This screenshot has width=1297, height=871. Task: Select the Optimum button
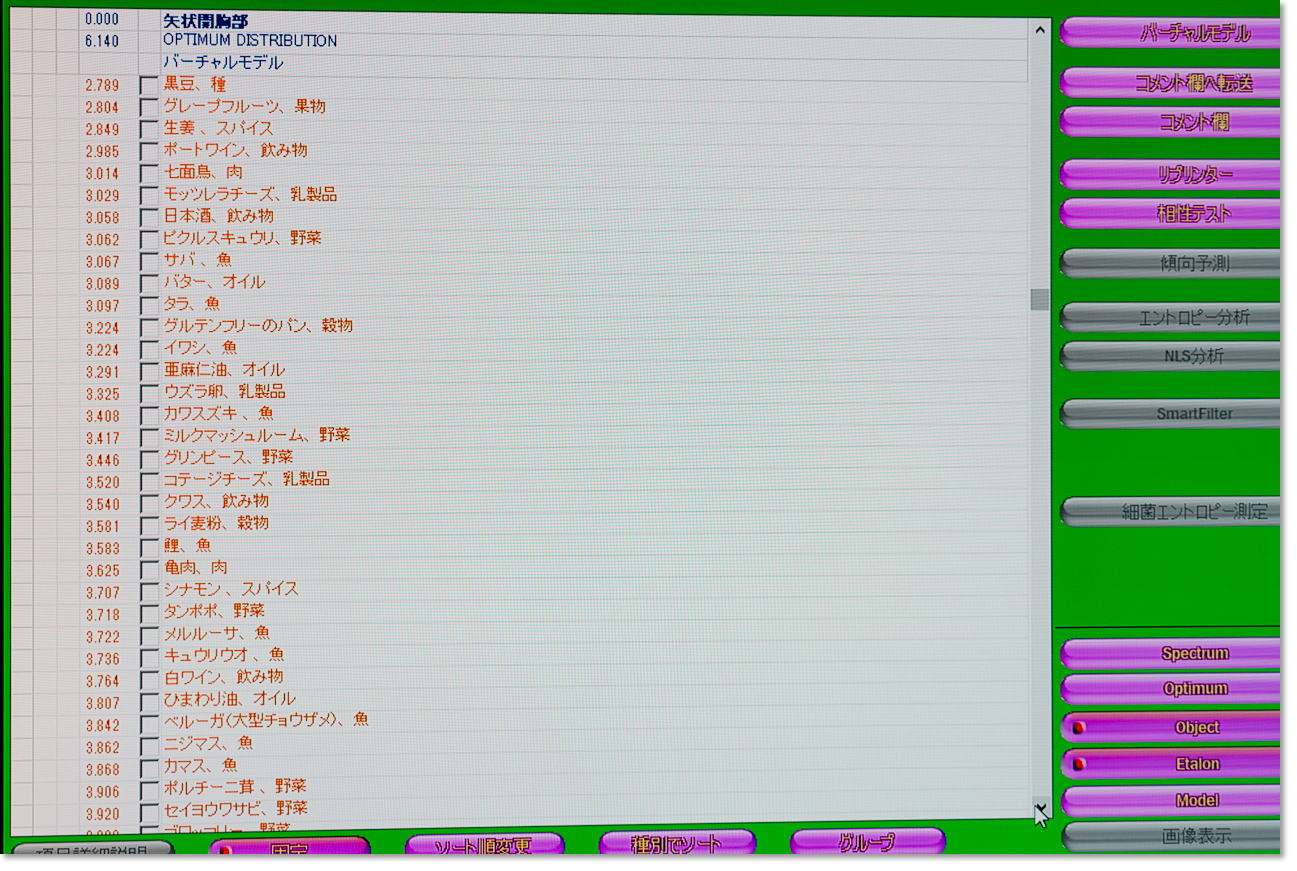[x=1171, y=689]
